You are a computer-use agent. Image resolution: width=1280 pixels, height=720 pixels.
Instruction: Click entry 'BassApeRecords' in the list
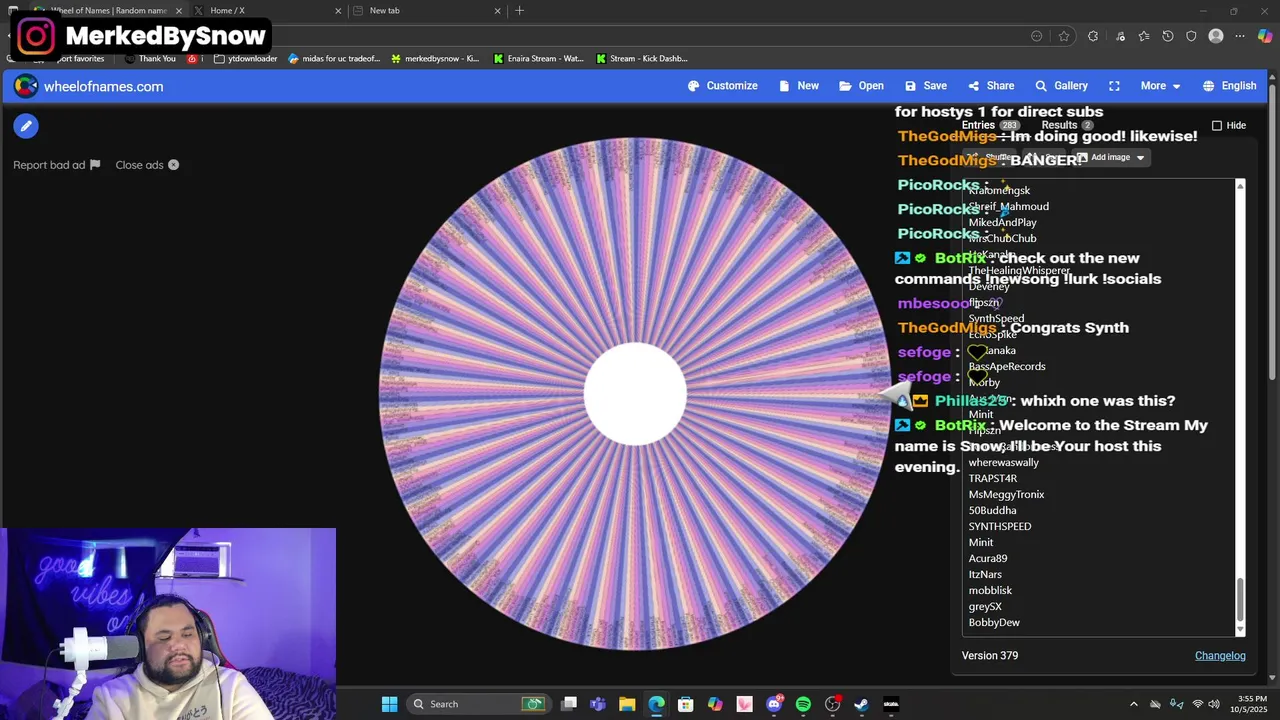1006,366
